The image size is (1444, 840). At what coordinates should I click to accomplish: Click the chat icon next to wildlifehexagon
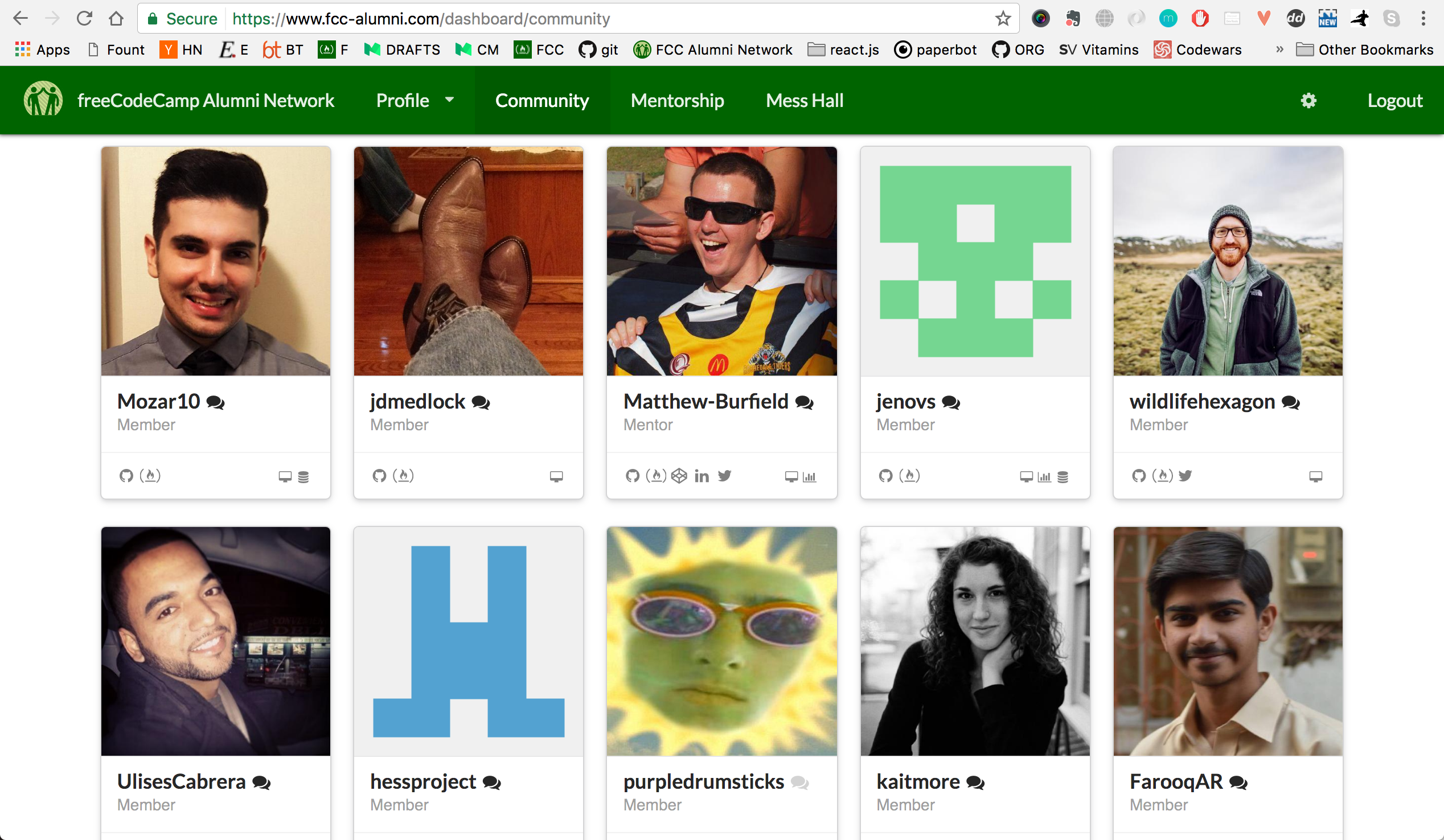pyautogui.click(x=1290, y=402)
